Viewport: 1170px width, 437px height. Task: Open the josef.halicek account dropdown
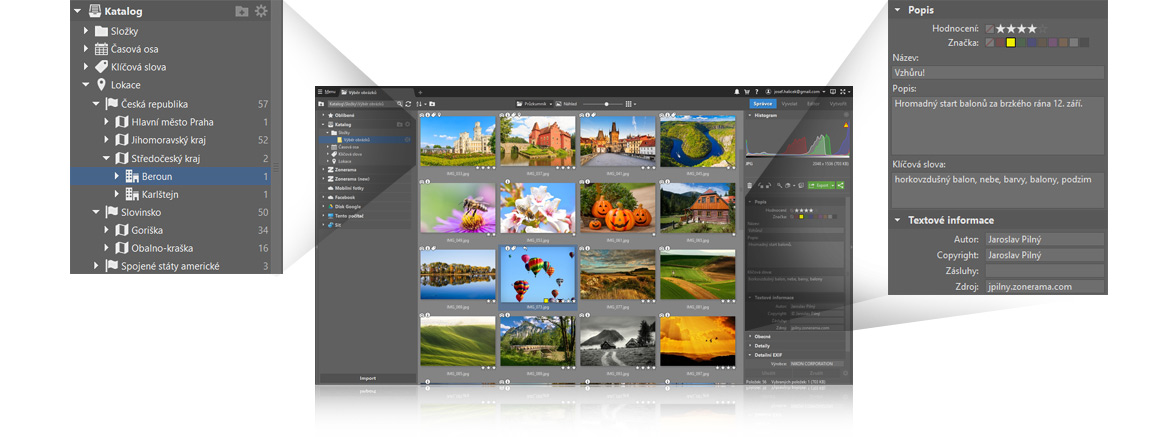[x=795, y=92]
